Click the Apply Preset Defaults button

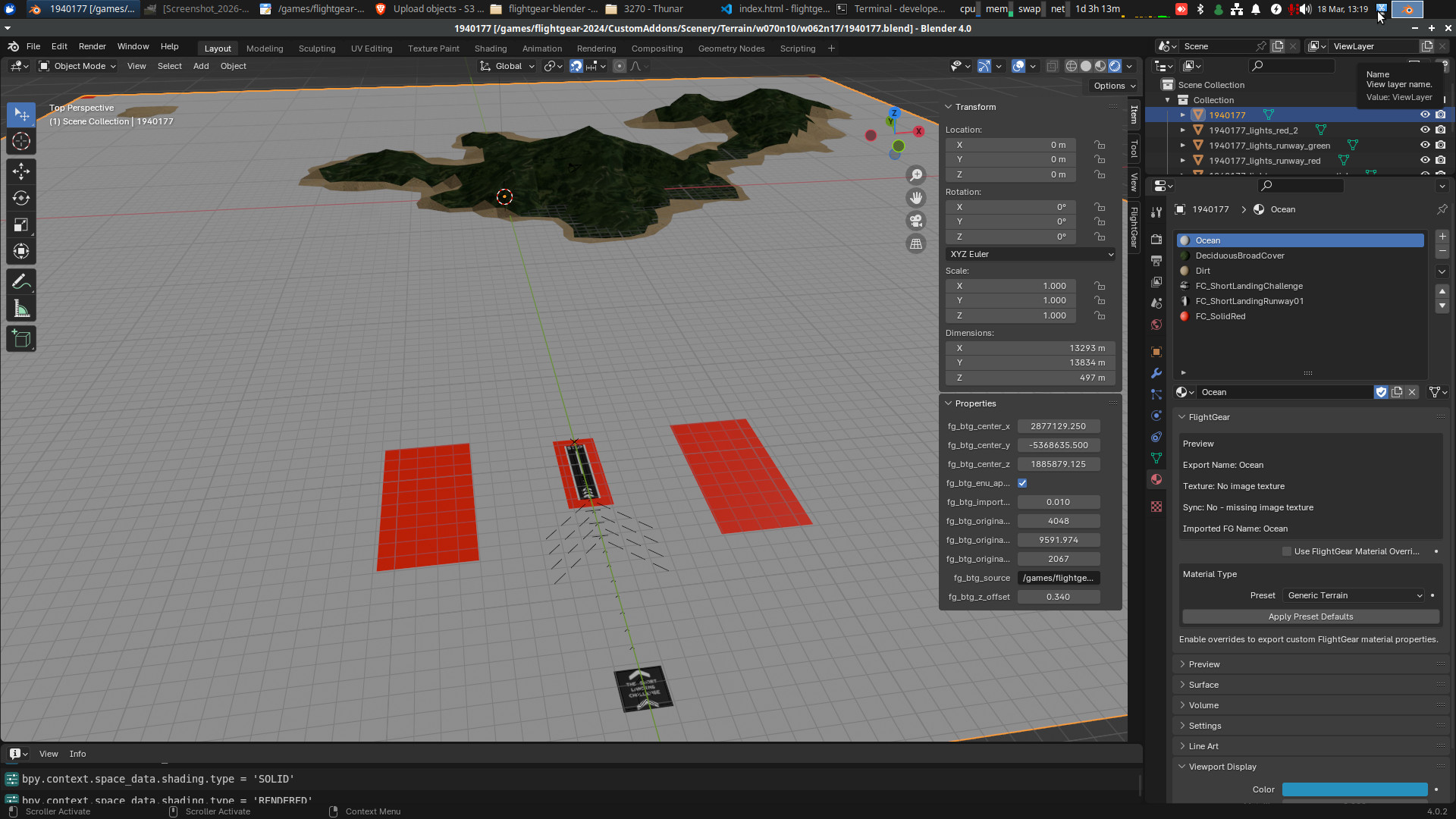[x=1310, y=617]
